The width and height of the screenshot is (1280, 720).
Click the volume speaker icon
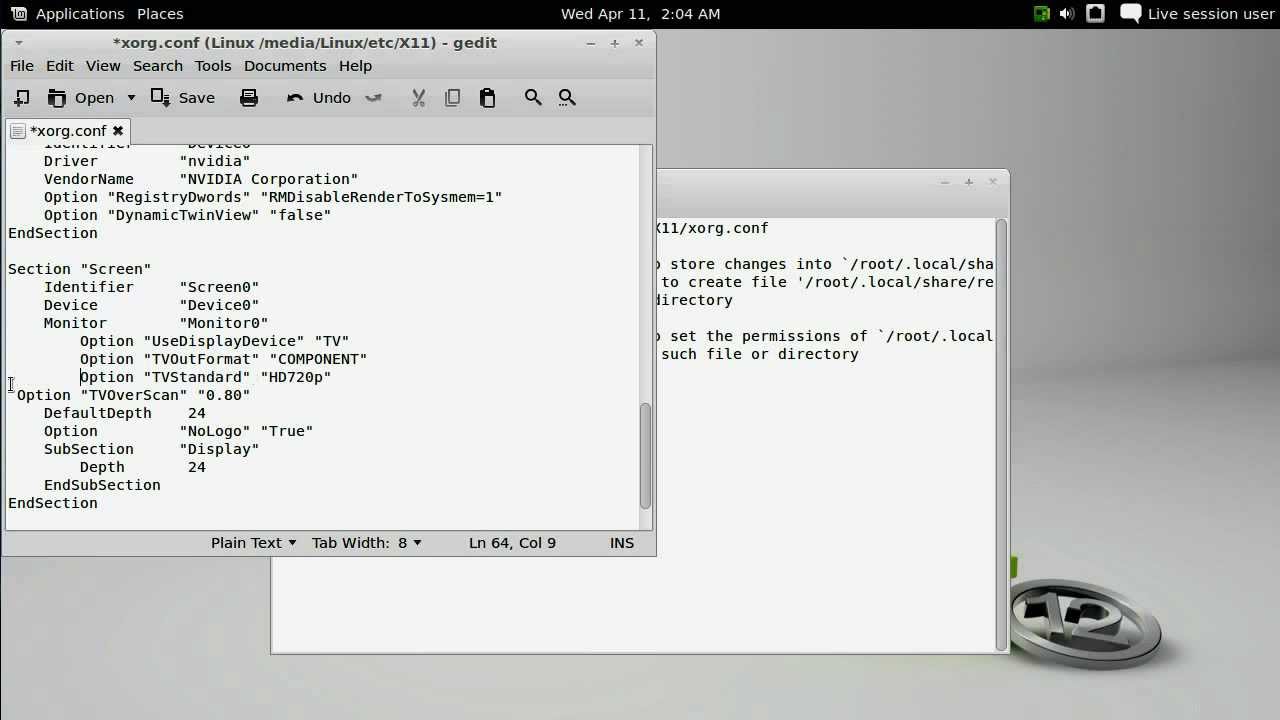(x=1067, y=14)
